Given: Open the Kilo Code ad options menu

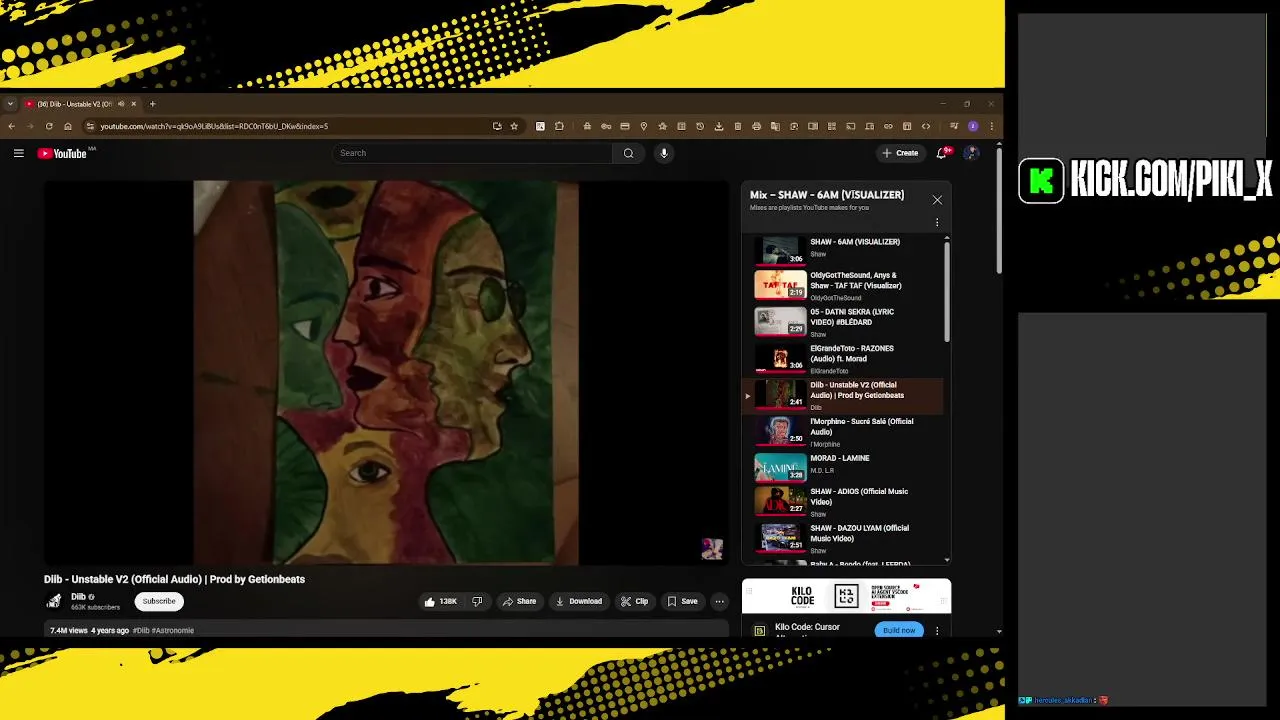Looking at the screenshot, I should tap(937, 631).
